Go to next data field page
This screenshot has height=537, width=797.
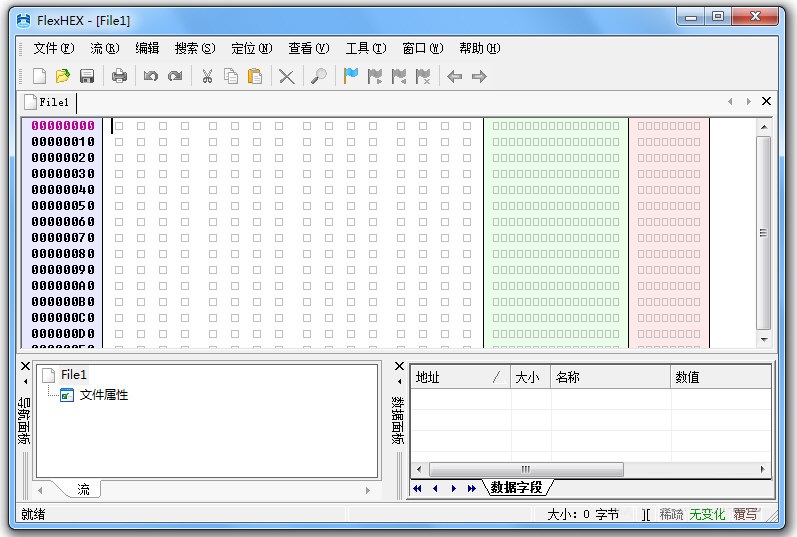(x=453, y=488)
